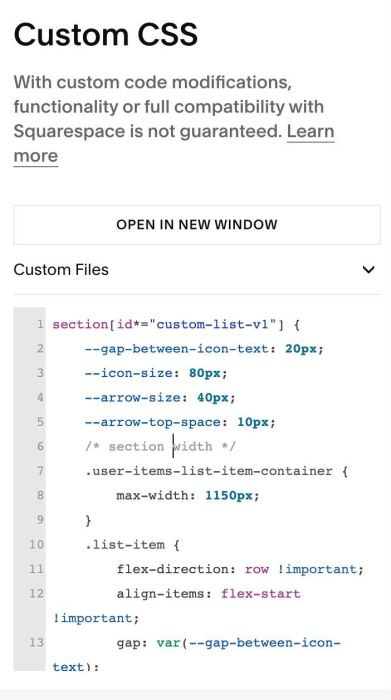
Task: Click code line 'section[id*="custom-list-v1"] {'
Action: click(x=177, y=324)
